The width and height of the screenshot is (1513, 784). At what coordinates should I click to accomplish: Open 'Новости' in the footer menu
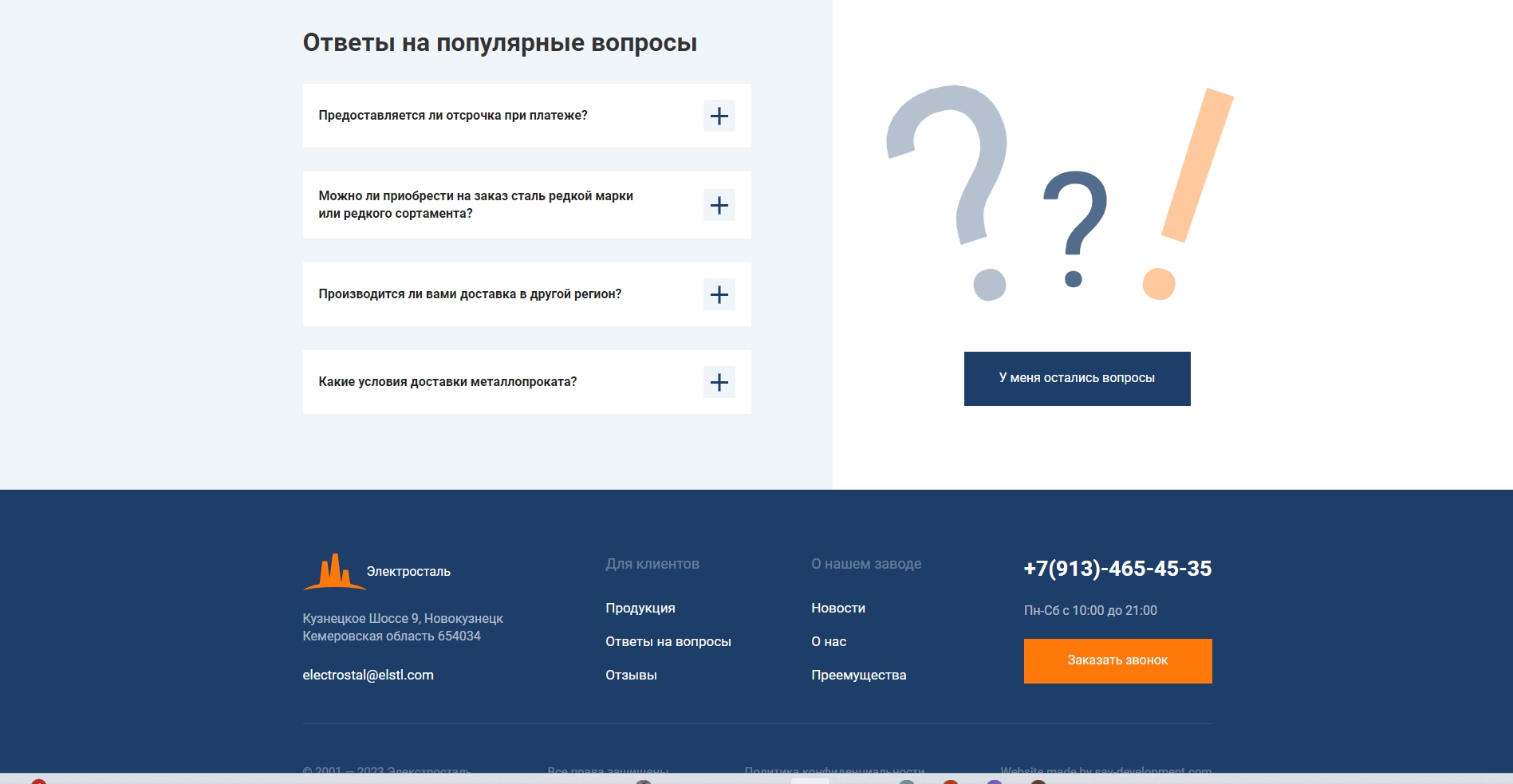(837, 608)
